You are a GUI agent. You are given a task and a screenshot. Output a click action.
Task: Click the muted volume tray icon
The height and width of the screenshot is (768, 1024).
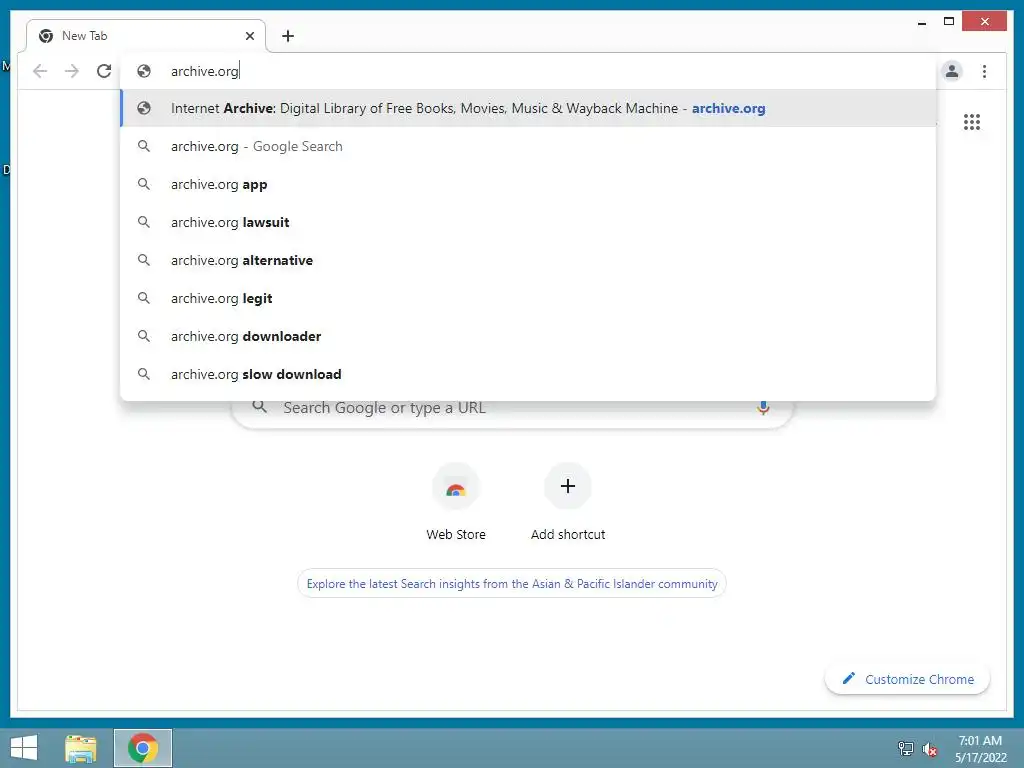[930, 749]
